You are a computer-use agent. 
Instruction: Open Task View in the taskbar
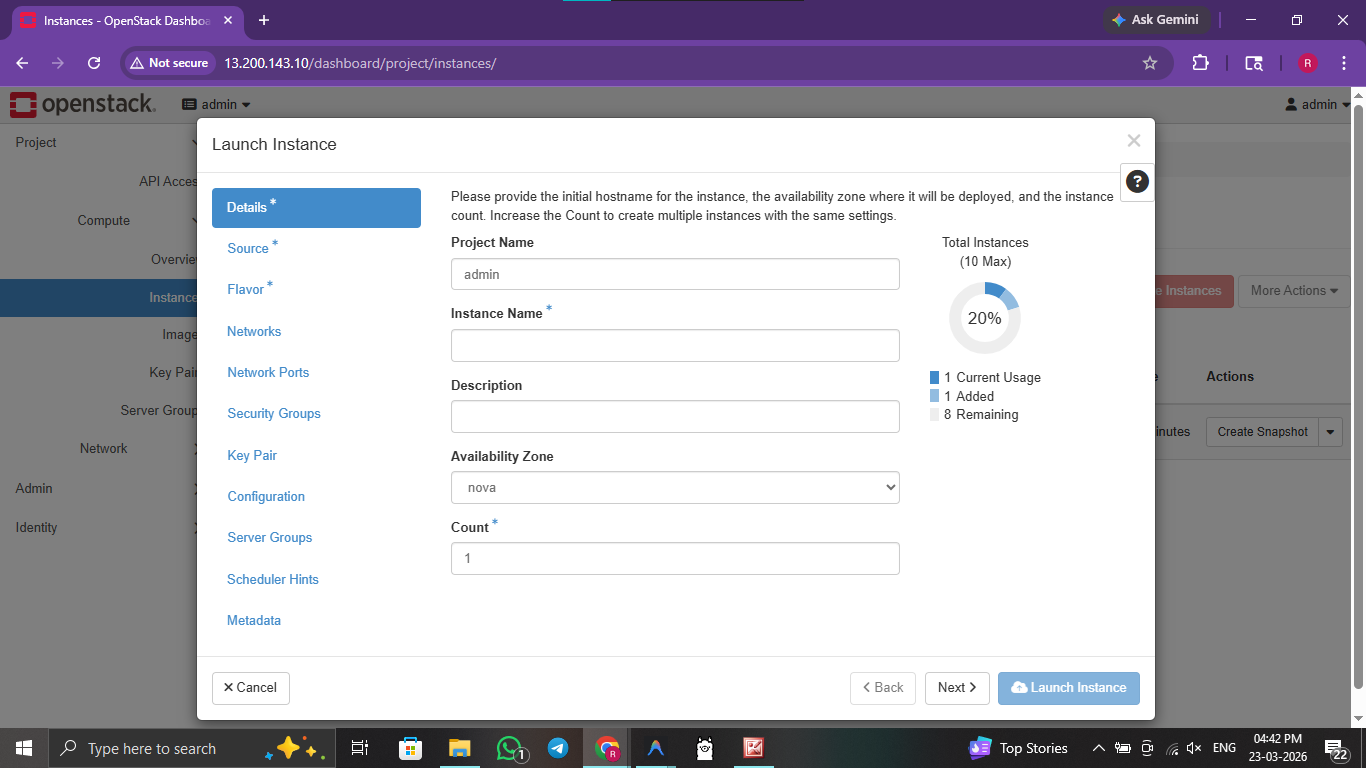(360, 748)
